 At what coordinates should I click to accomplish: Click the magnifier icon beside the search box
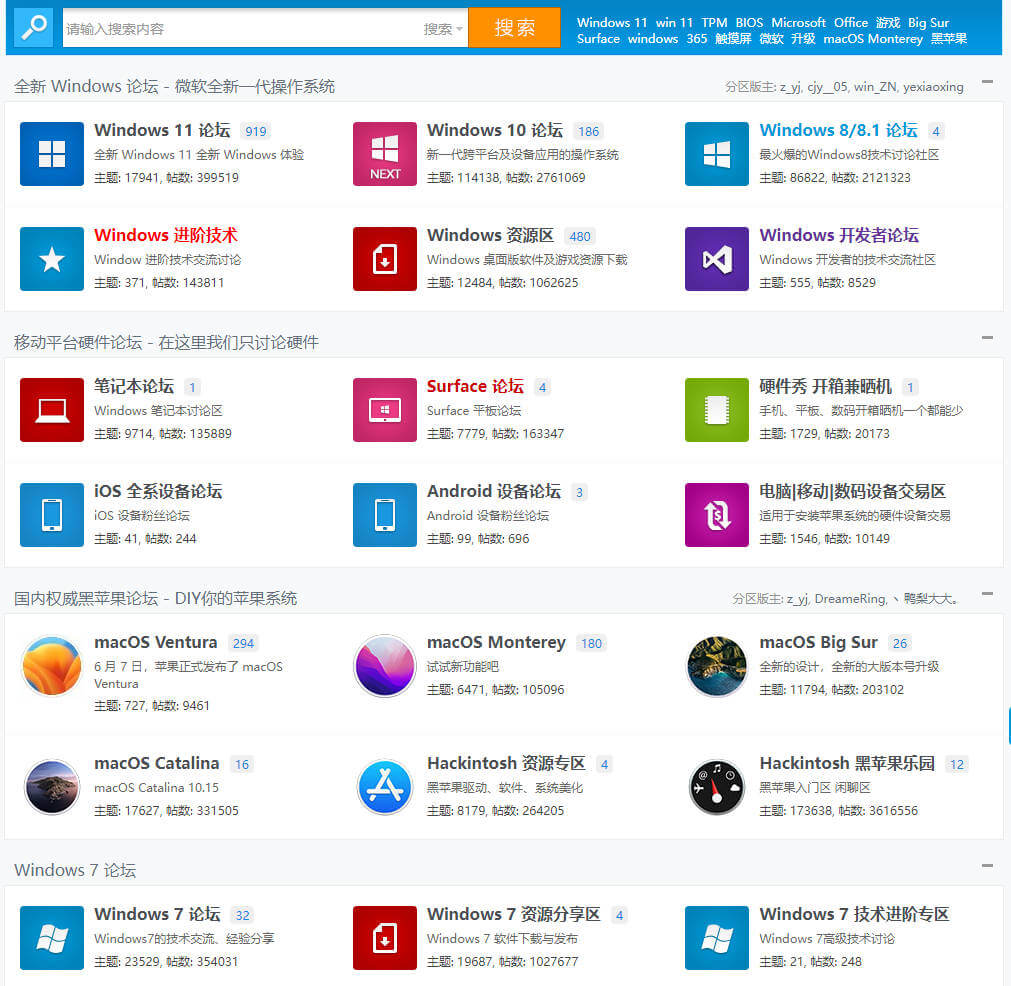34,27
